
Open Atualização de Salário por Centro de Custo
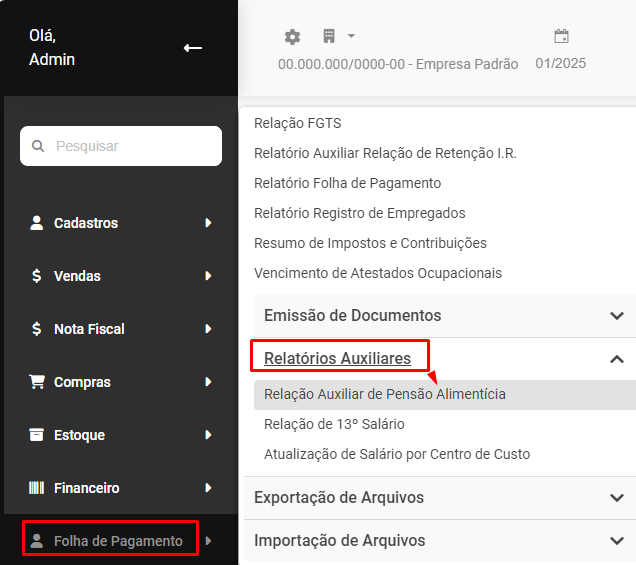pyautogui.click(x=397, y=454)
